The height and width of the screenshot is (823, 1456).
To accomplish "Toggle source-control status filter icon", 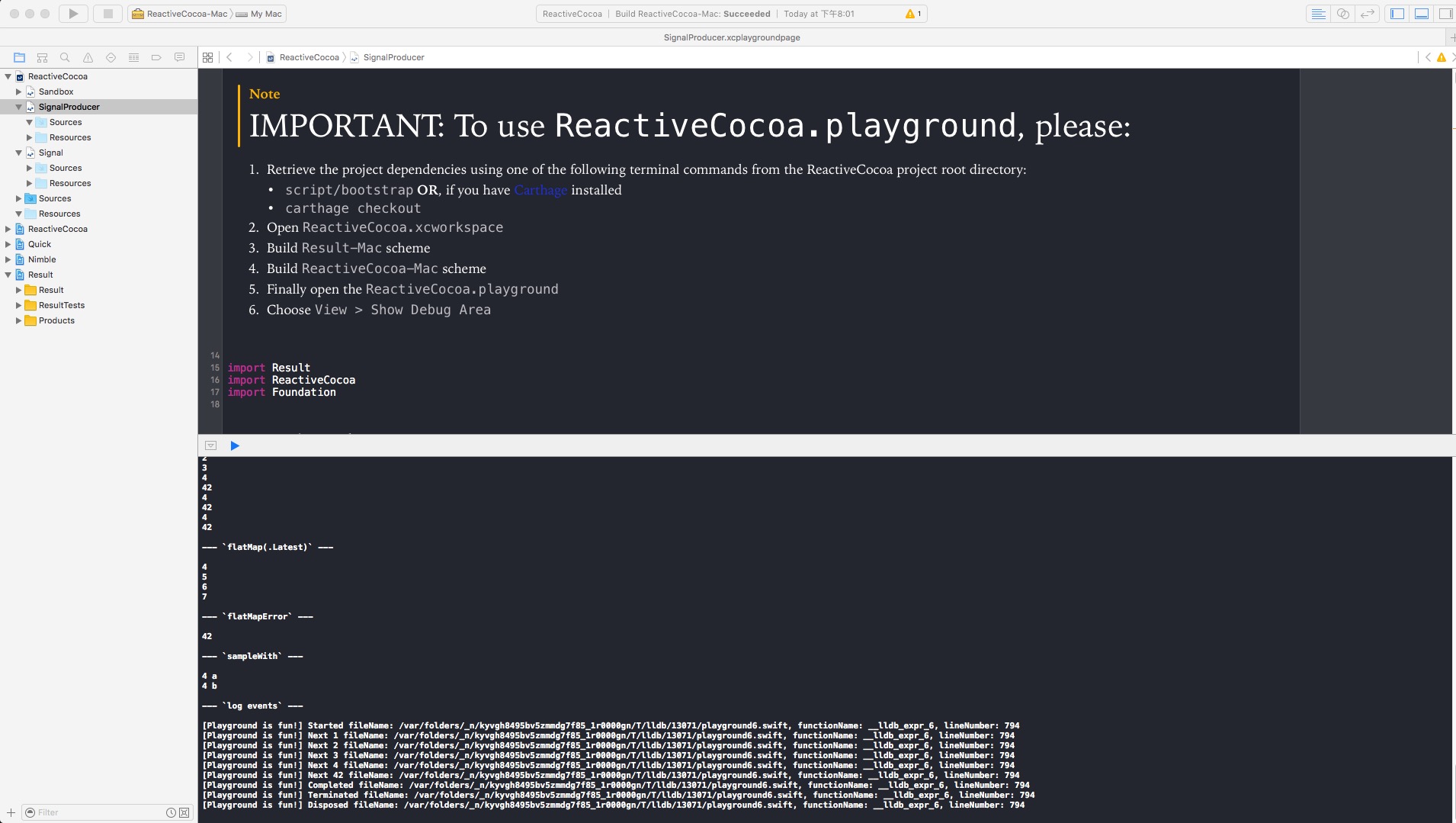I will point(184,812).
